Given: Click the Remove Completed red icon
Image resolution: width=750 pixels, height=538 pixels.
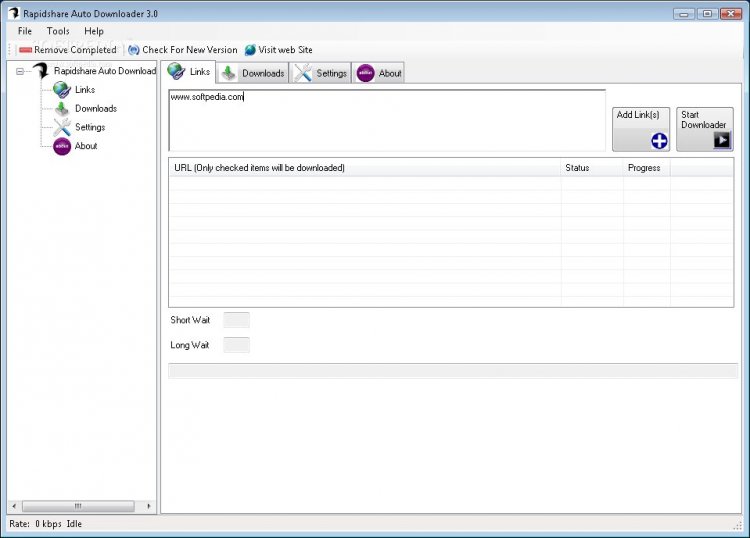Looking at the screenshot, I should pos(25,50).
